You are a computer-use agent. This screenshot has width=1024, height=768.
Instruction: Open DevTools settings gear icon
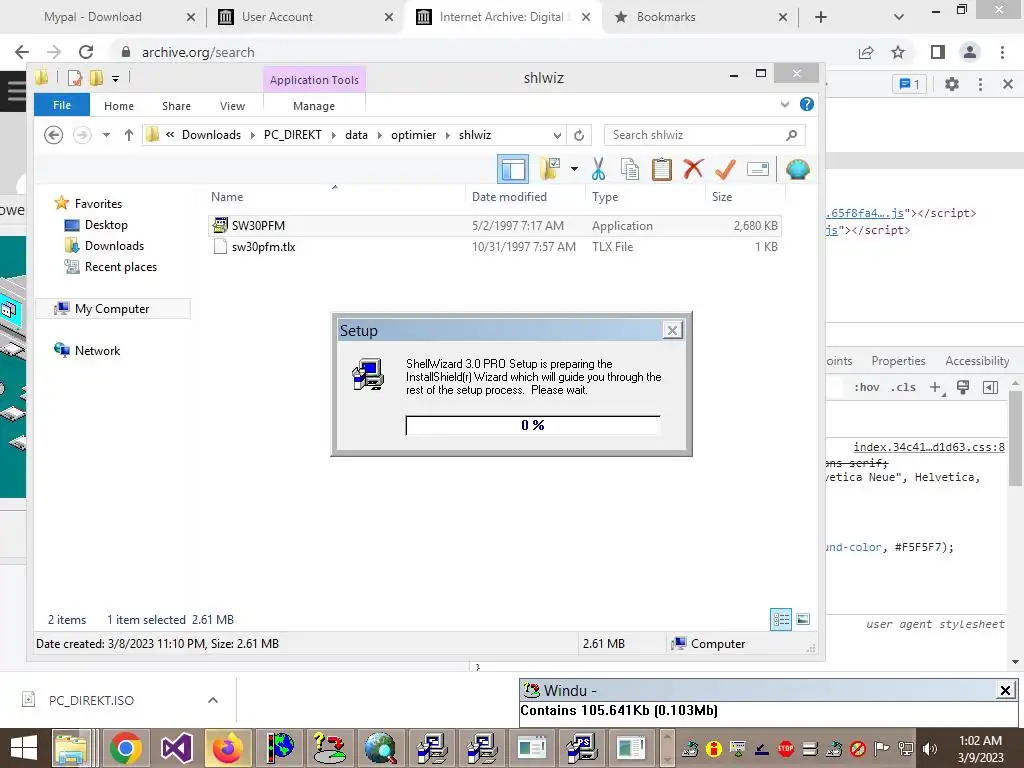pos(952,84)
